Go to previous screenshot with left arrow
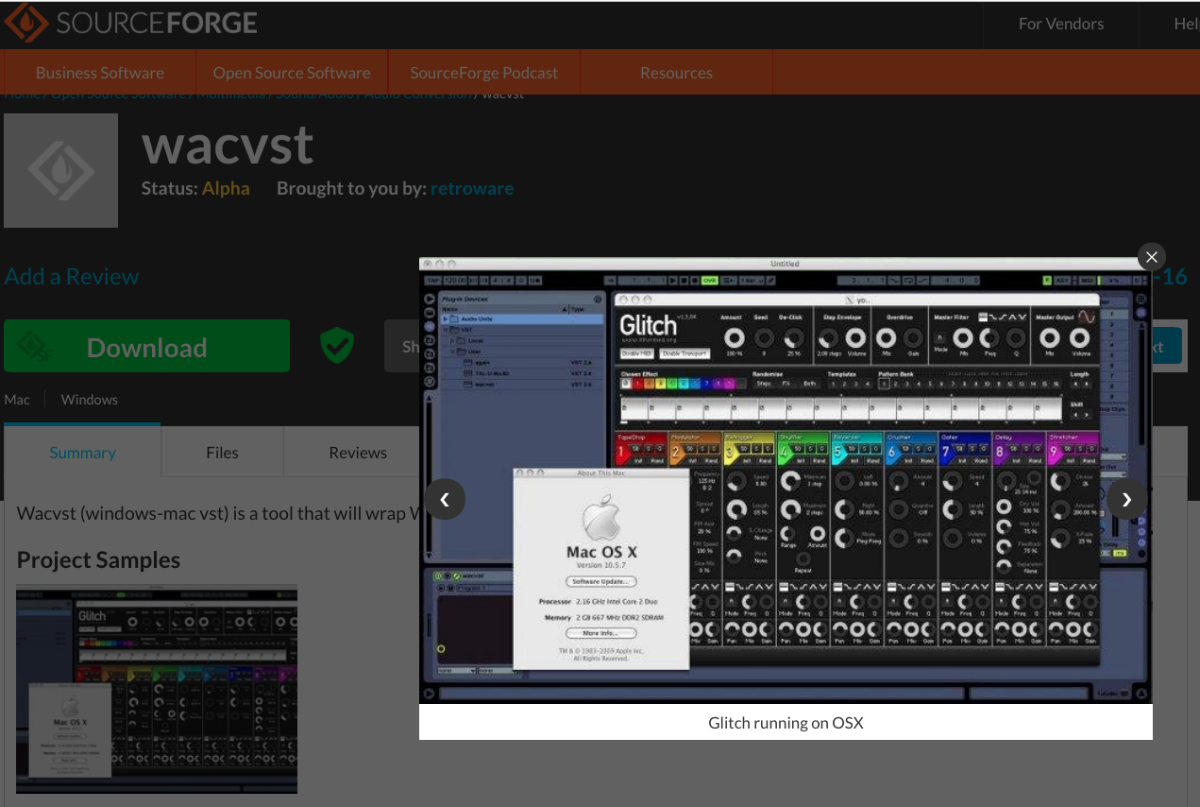 (x=445, y=499)
